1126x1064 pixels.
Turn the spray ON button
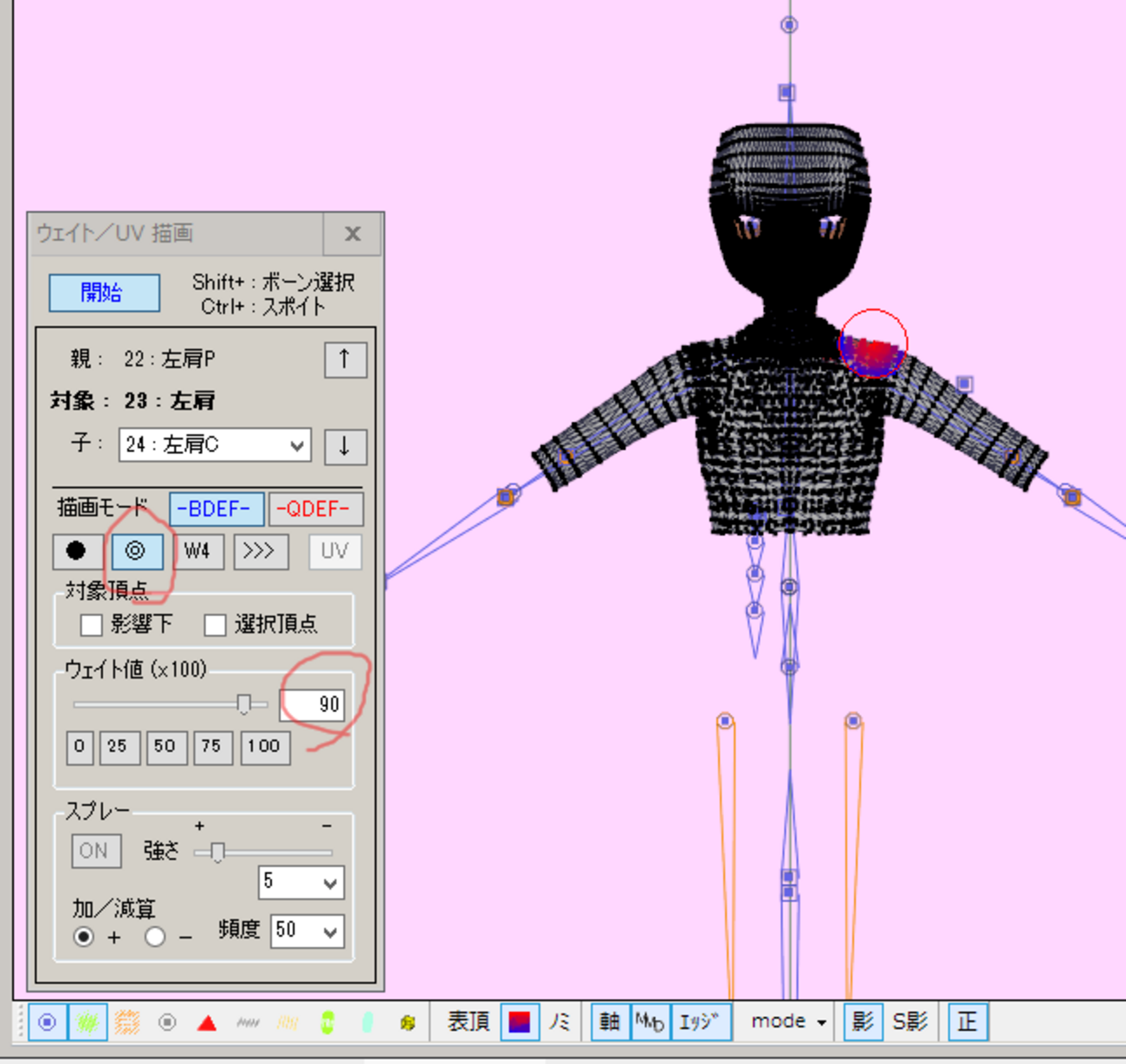pos(95,851)
